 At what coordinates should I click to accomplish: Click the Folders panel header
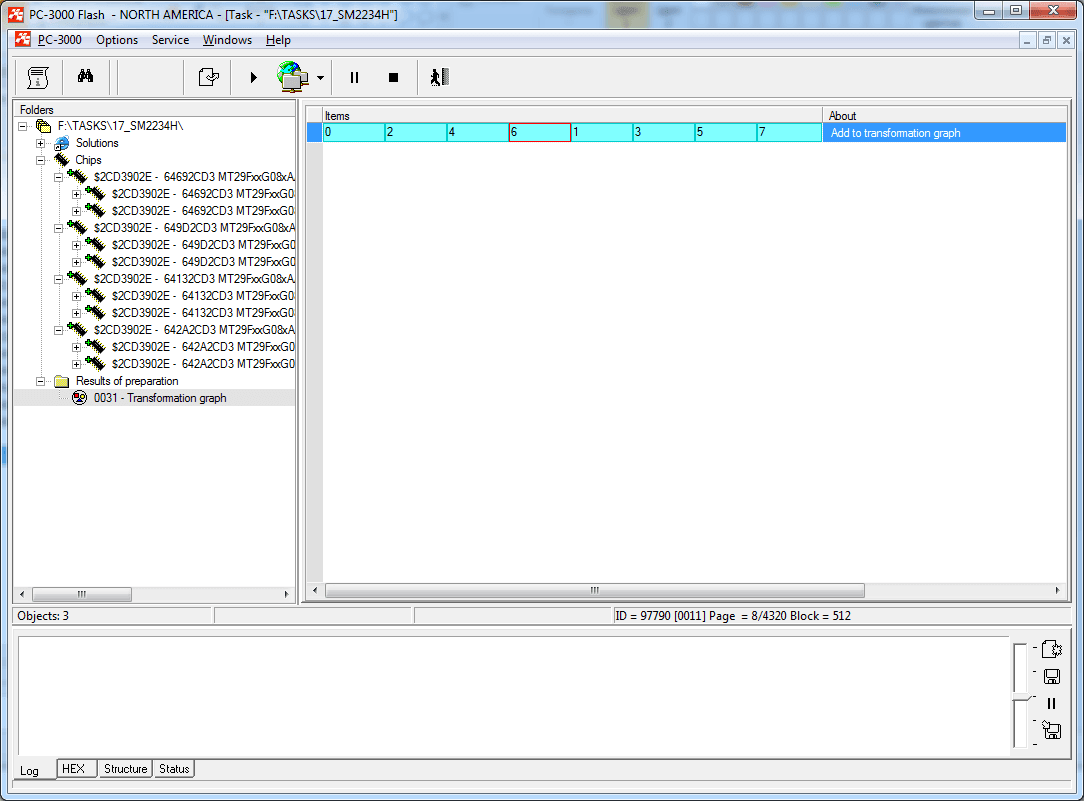(155, 109)
